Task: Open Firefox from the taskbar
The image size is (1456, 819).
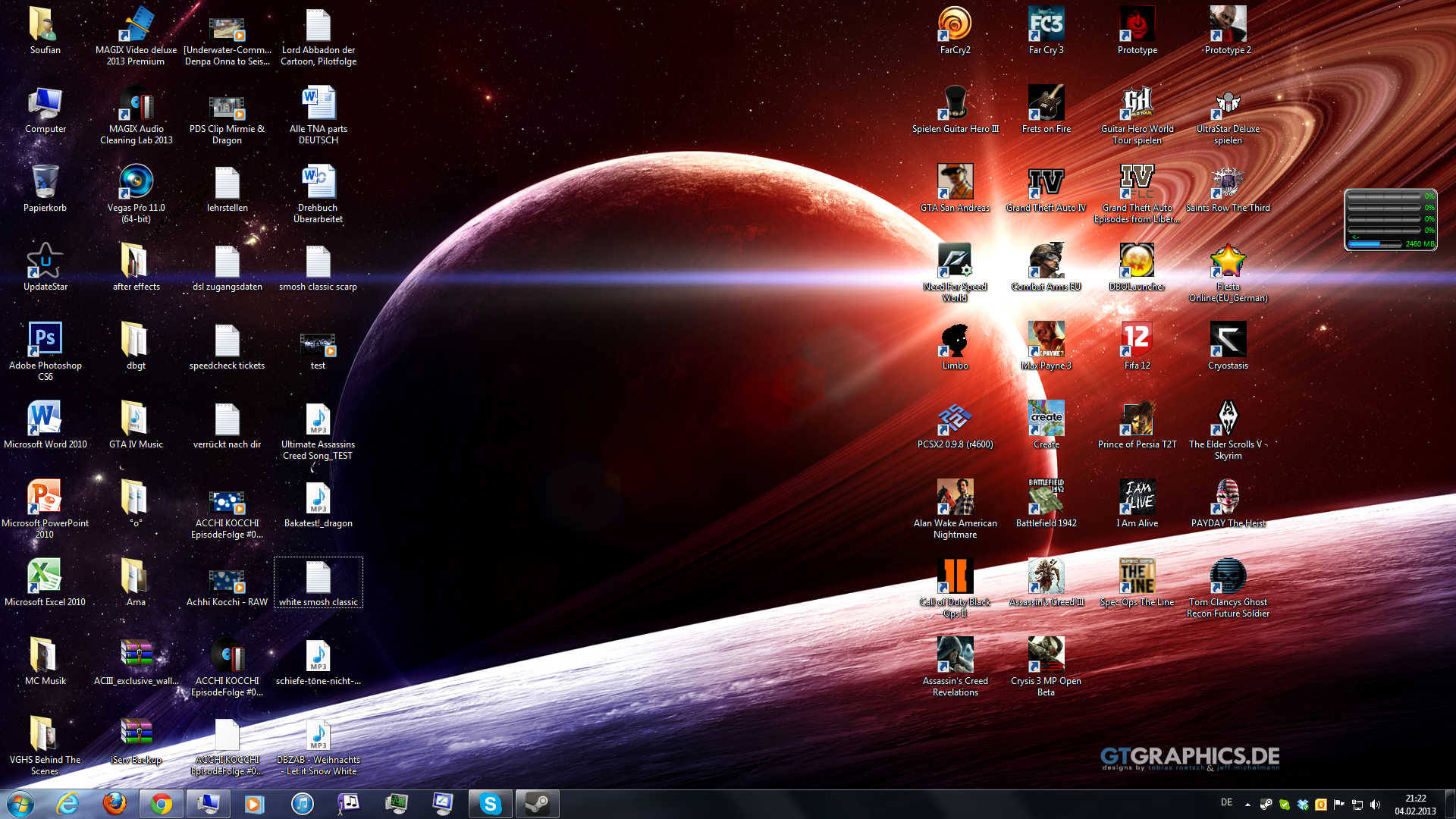Action: pyautogui.click(x=115, y=804)
